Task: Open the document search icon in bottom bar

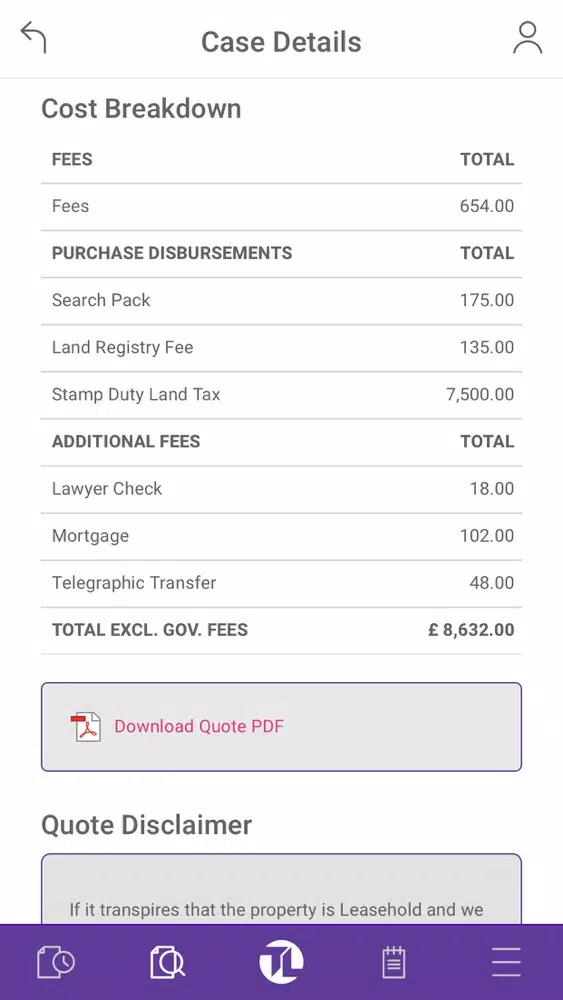Action: pos(168,962)
